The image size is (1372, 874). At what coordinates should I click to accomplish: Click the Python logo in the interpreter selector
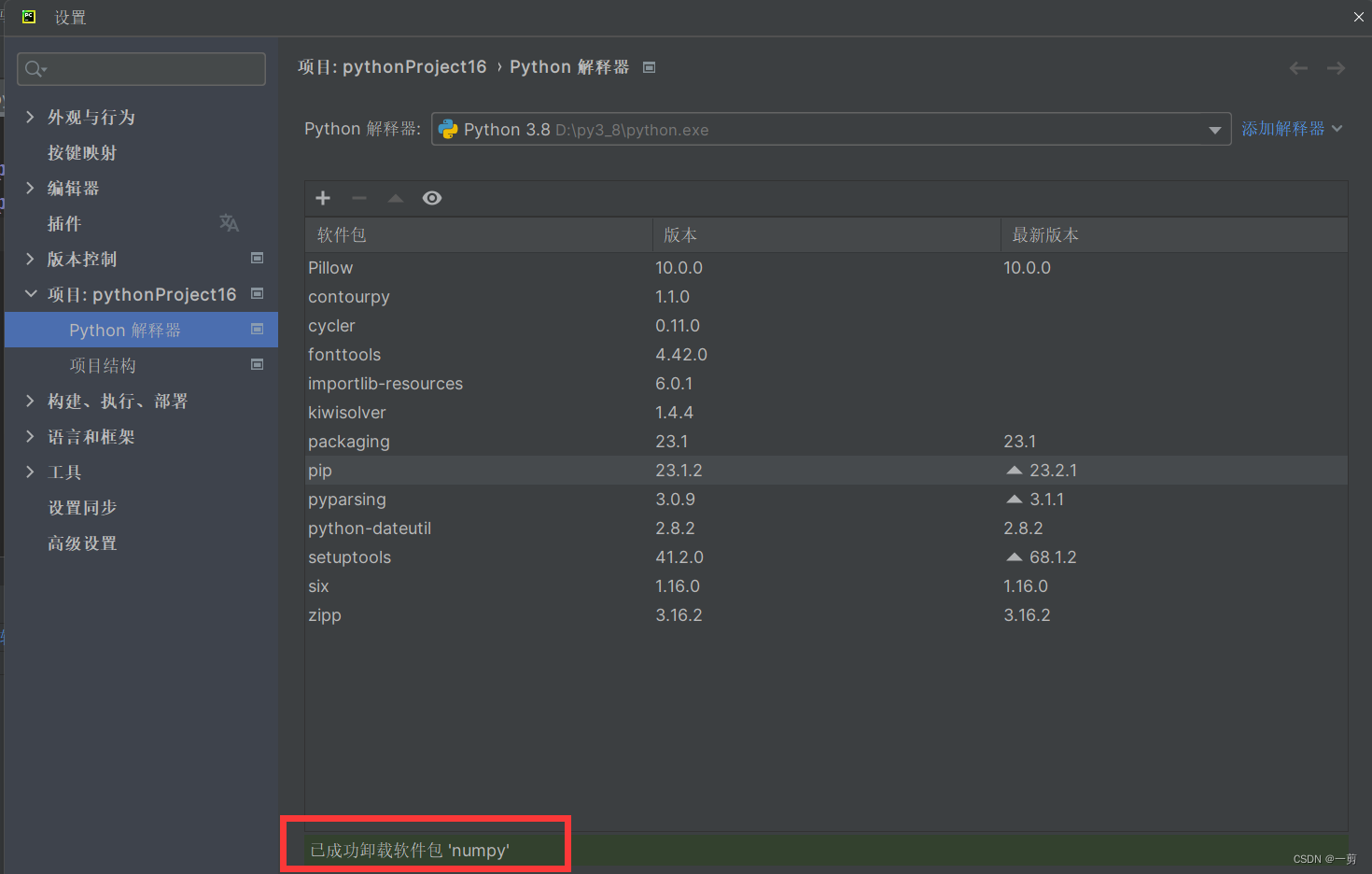tap(449, 129)
